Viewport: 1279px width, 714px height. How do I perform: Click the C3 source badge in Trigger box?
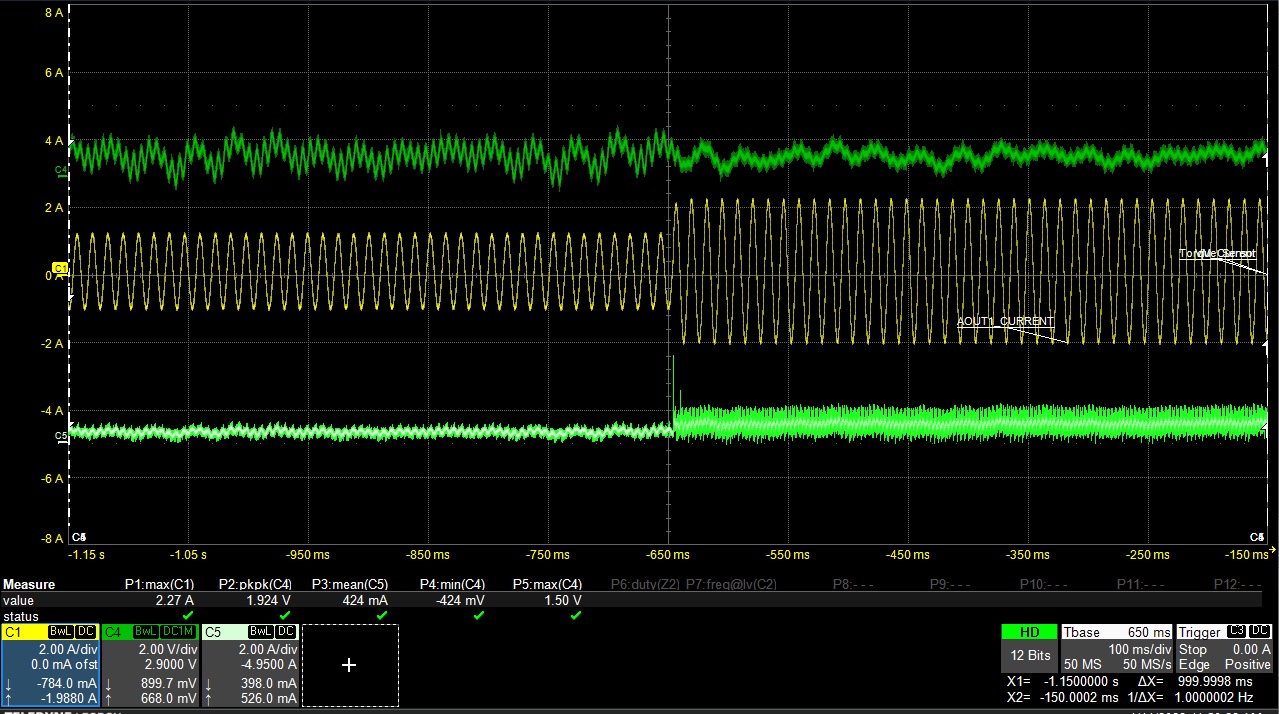click(1236, 632)
